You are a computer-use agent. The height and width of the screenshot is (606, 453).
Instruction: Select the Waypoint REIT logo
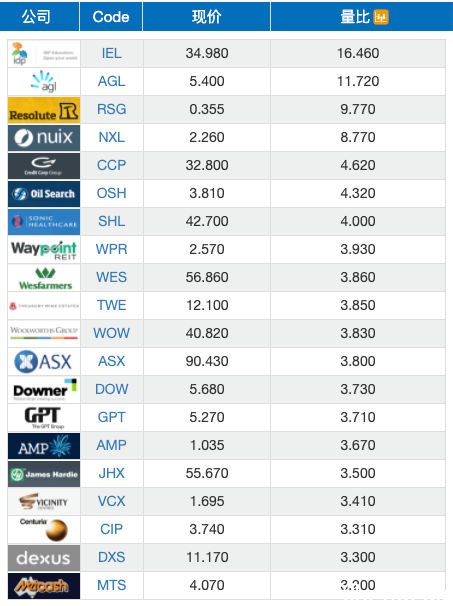coord(44,250)
